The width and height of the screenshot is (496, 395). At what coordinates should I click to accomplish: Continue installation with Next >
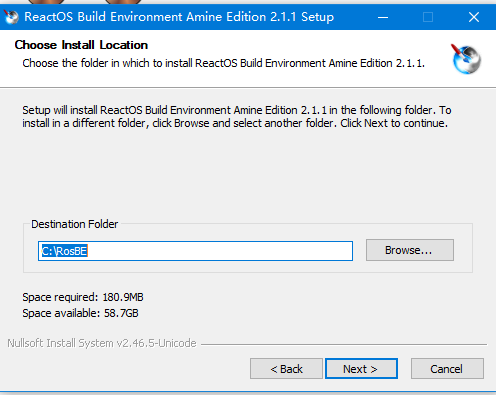pos(361,369)
